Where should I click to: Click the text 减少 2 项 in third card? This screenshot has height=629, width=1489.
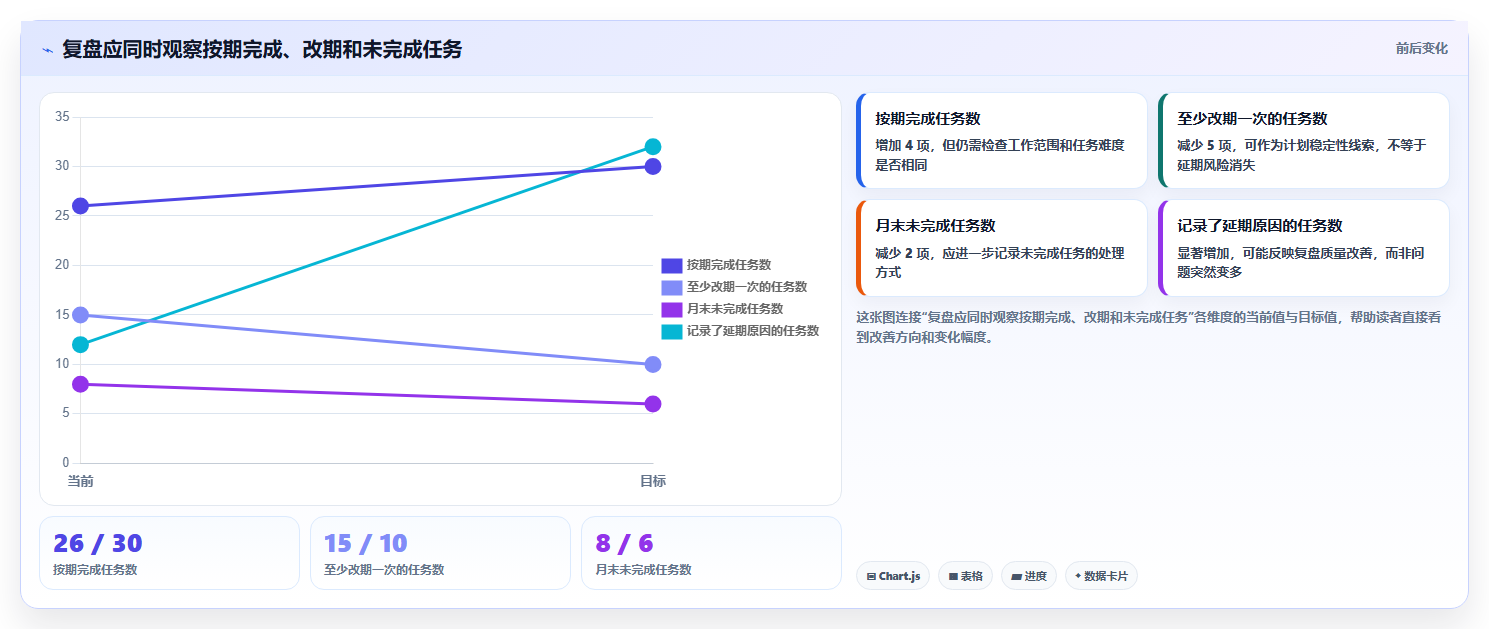click(904, 253)
